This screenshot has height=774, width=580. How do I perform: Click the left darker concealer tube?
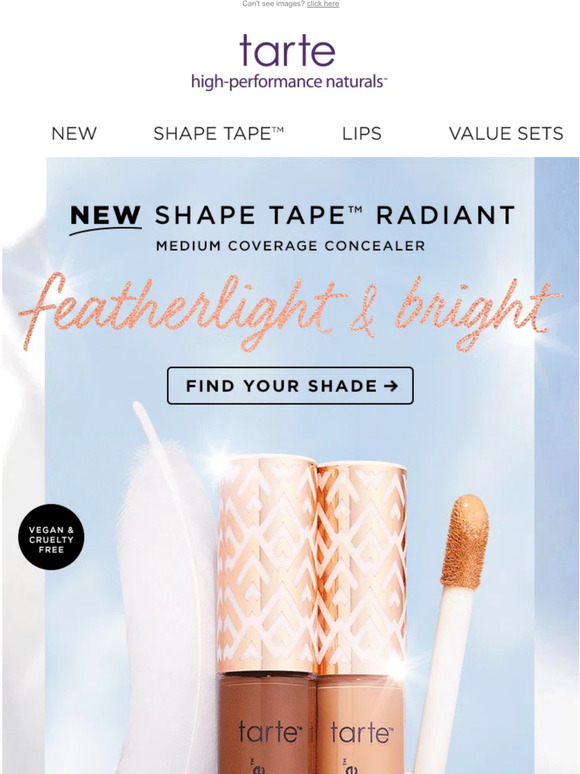(267, 615)
